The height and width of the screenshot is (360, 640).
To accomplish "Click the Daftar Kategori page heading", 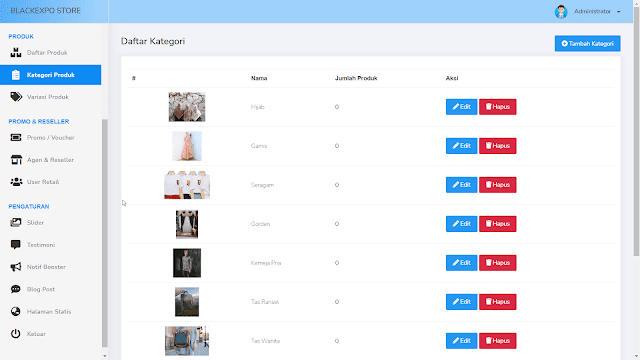I will pos(153,41).
